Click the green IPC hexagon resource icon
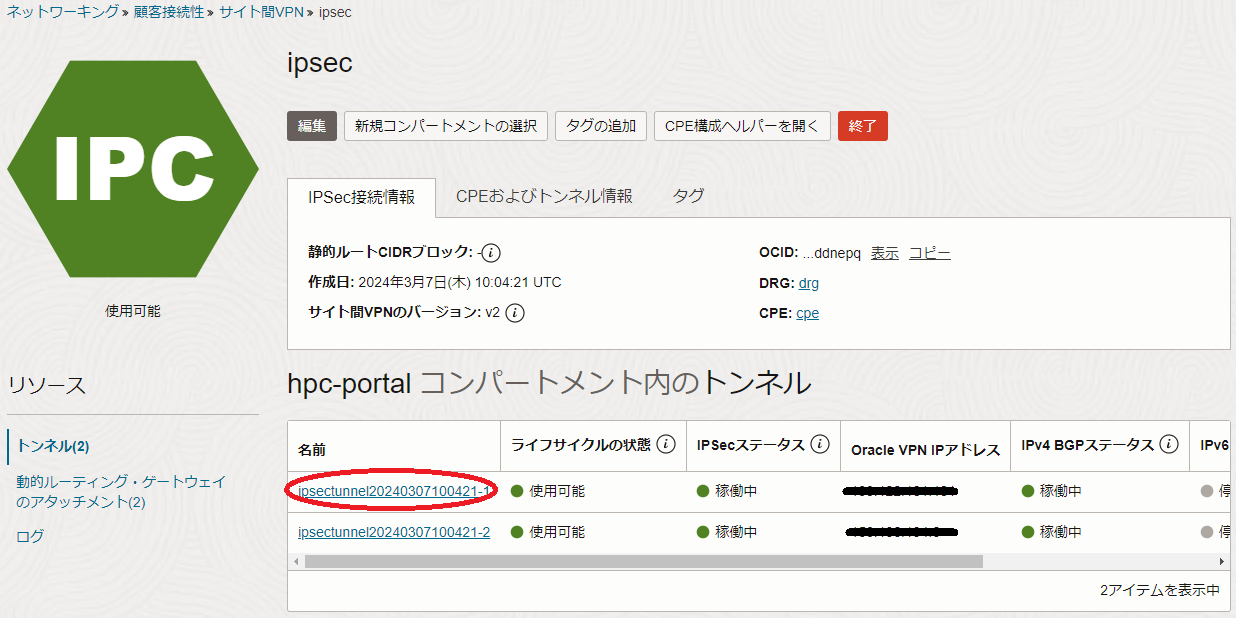 tap(133, 168)
